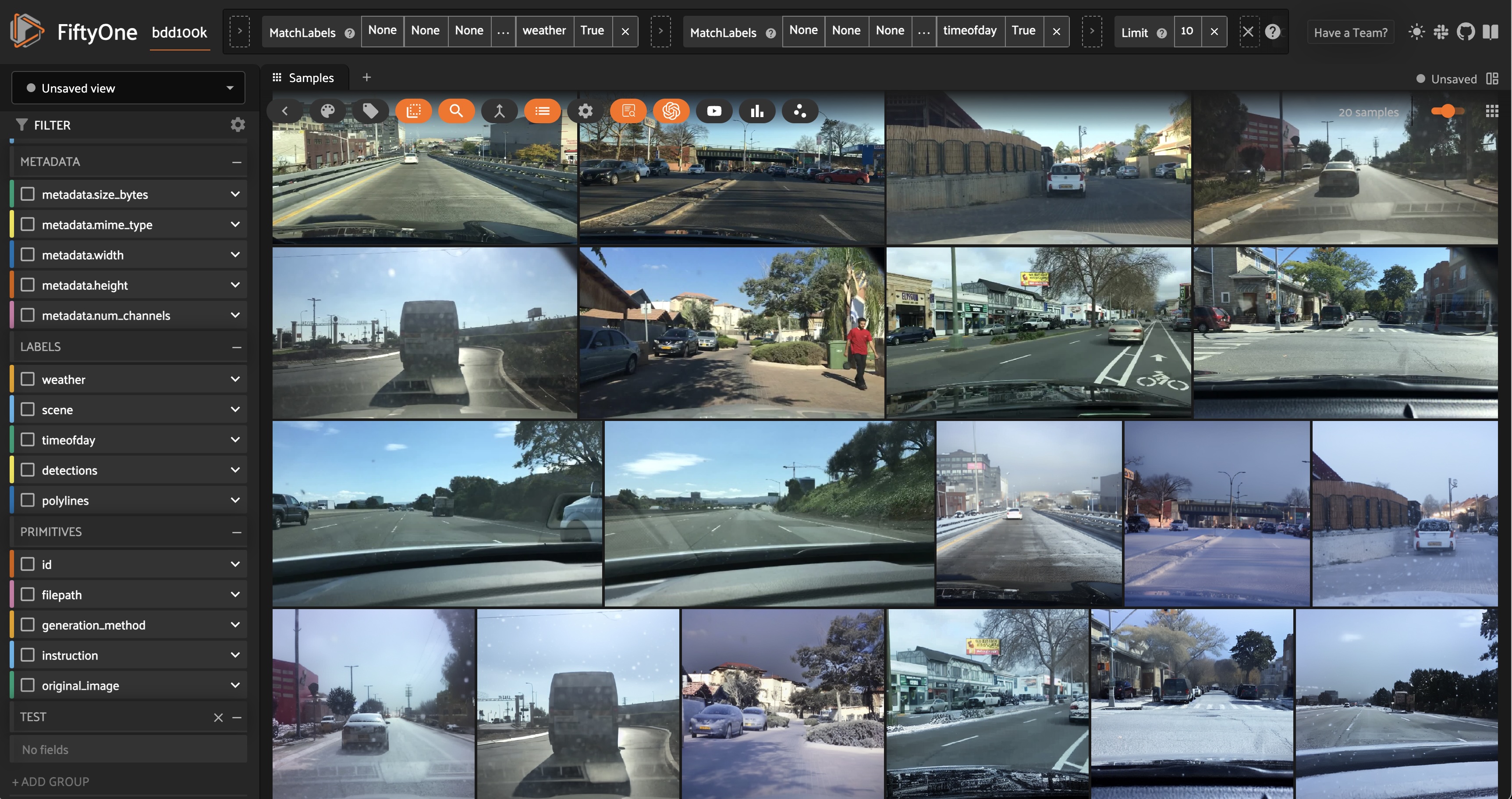Enable the timeofday checkbox
This screenshot has height=799, width=1512.
[28, 439]
